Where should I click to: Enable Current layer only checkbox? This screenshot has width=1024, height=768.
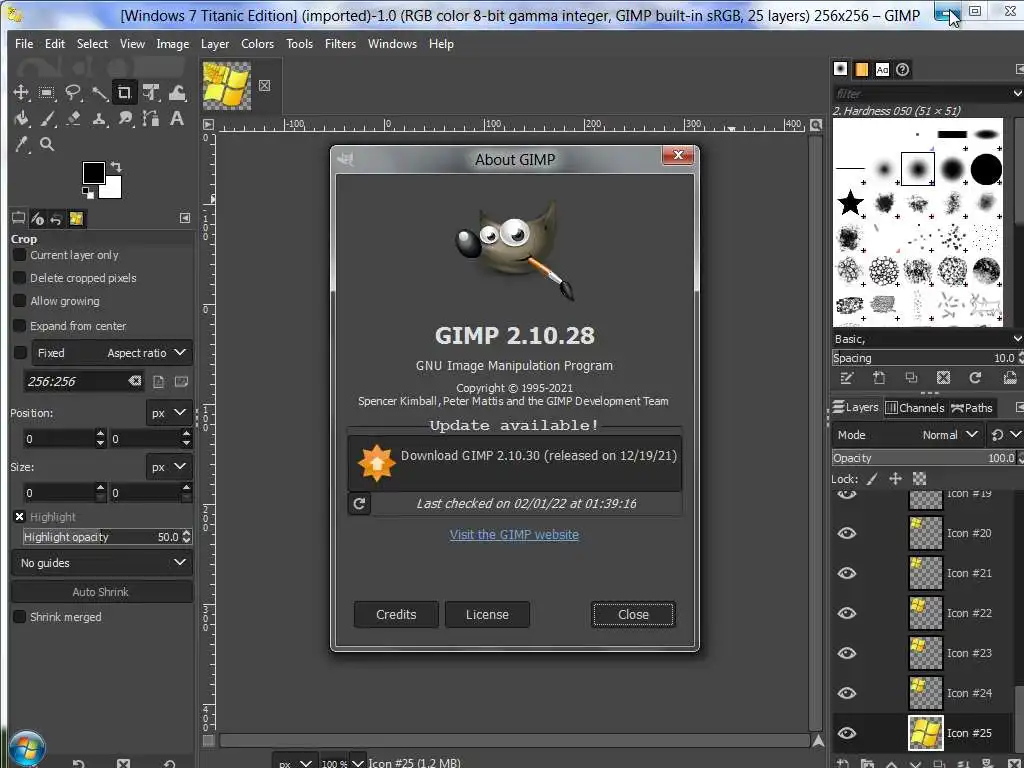20,255
